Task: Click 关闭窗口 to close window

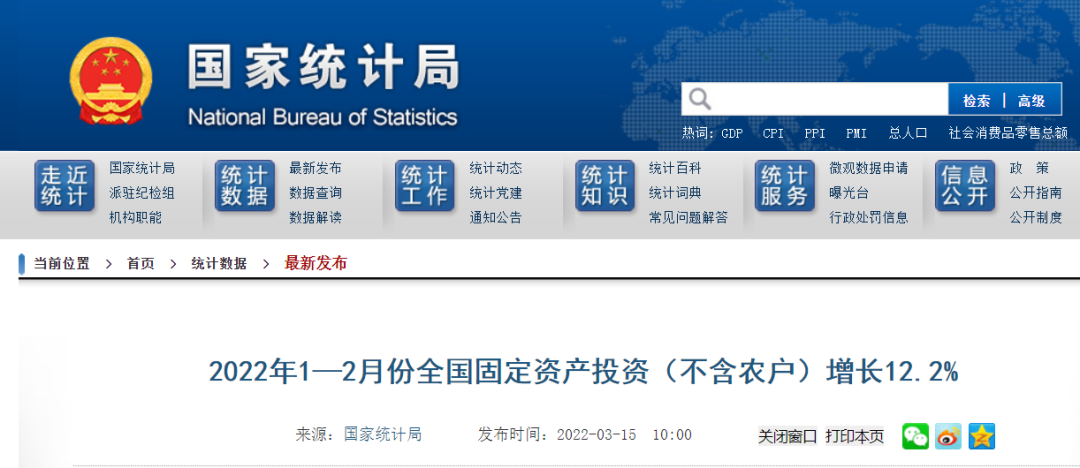Action: (x=787, y=436)
